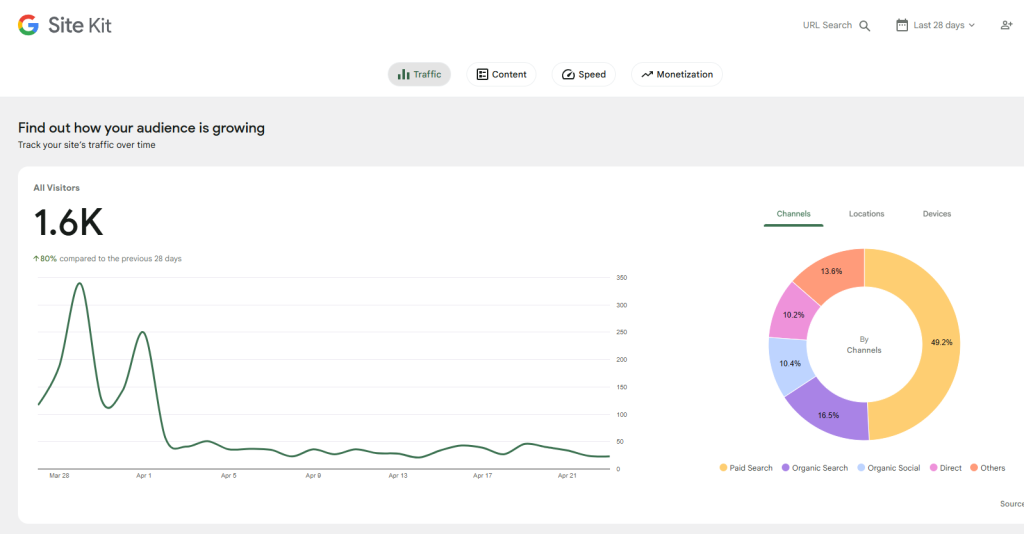
Task: Click the Monetization trend arrow icon
Action: click(x=647, y=75)
